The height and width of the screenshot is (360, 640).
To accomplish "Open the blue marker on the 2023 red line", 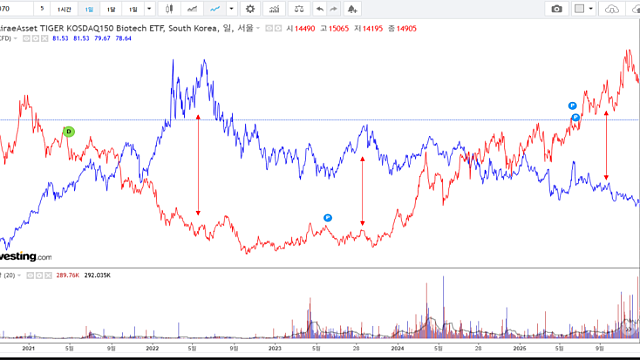I will coord(327,218).
